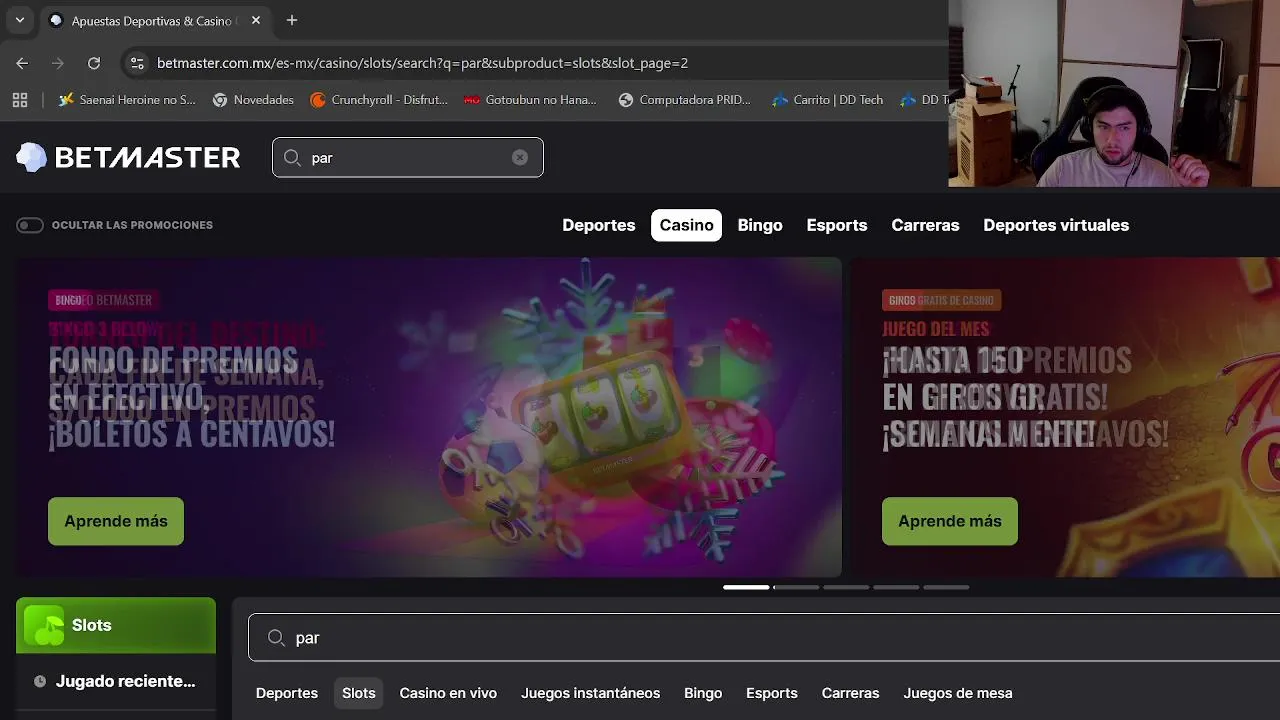Open the Hasta 150 giros gratis banner
The width and height of the screenshot is (1280, 720).
(x=1065, y=417)
